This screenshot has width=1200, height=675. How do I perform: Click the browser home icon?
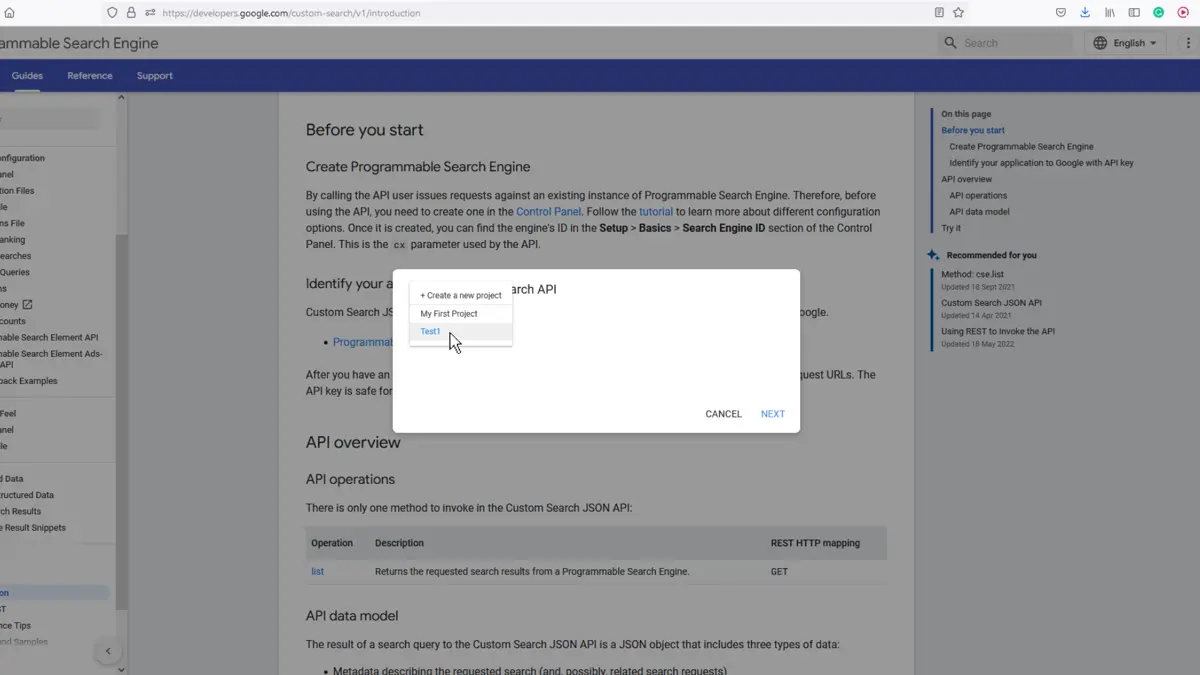10,13
